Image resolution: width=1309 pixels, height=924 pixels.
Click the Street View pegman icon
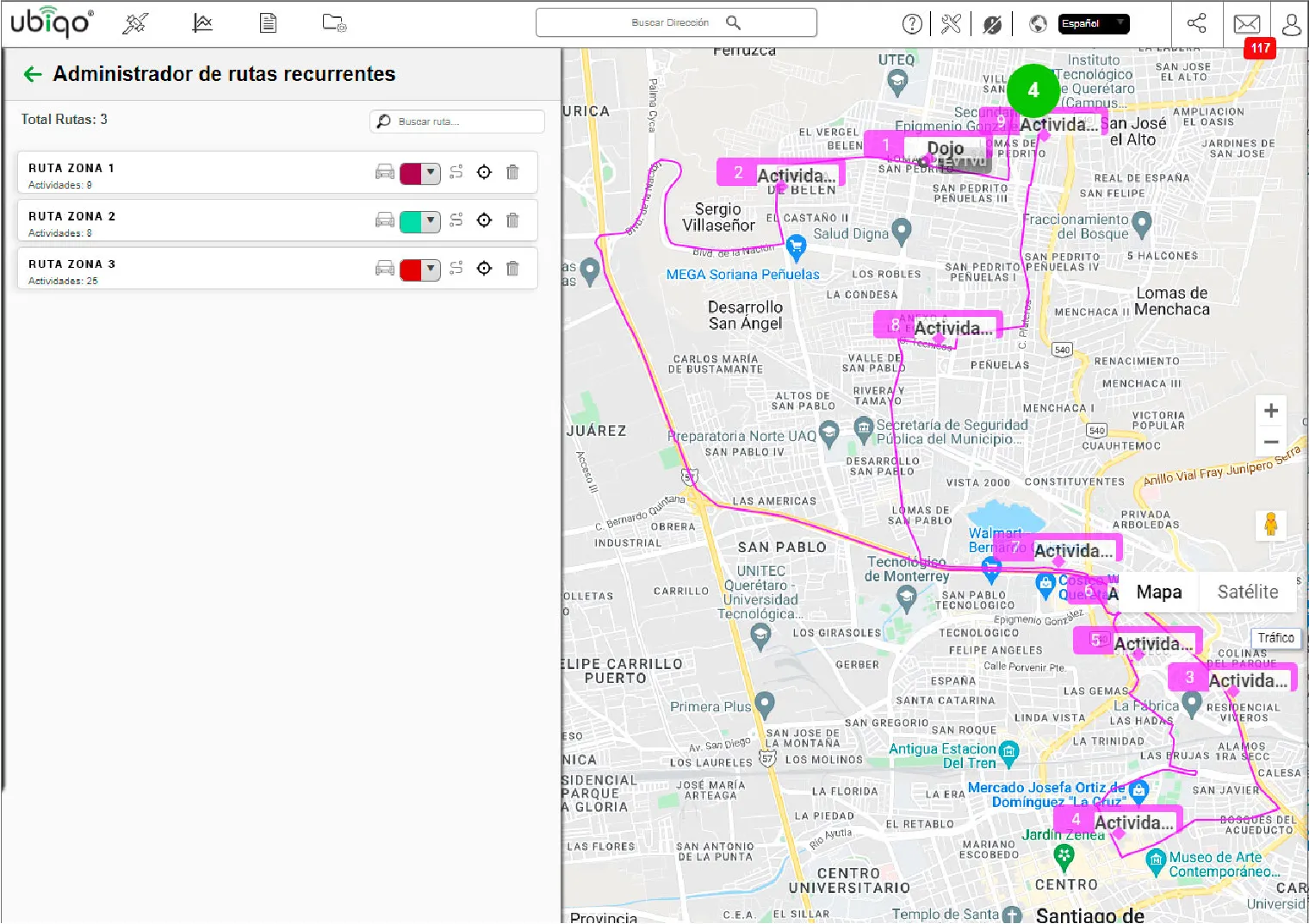pyautogui.click(x=1270, y=524)
